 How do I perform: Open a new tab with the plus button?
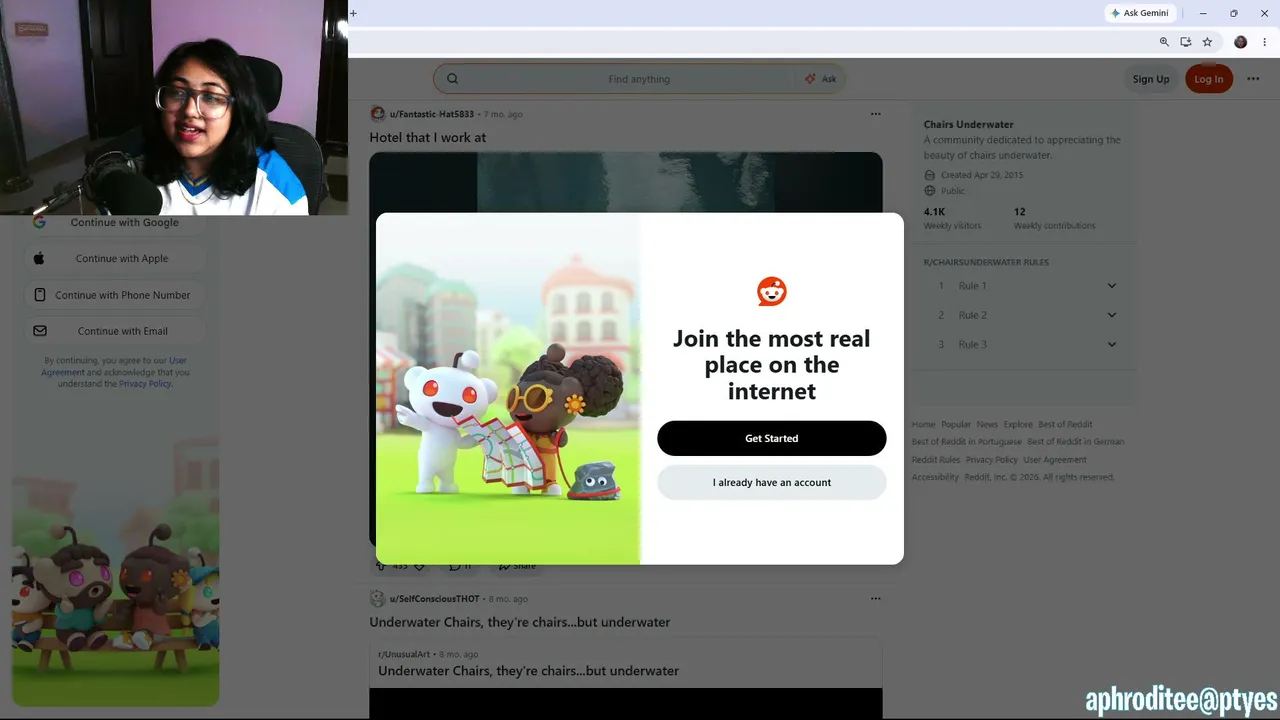click(x=353, y=13)
